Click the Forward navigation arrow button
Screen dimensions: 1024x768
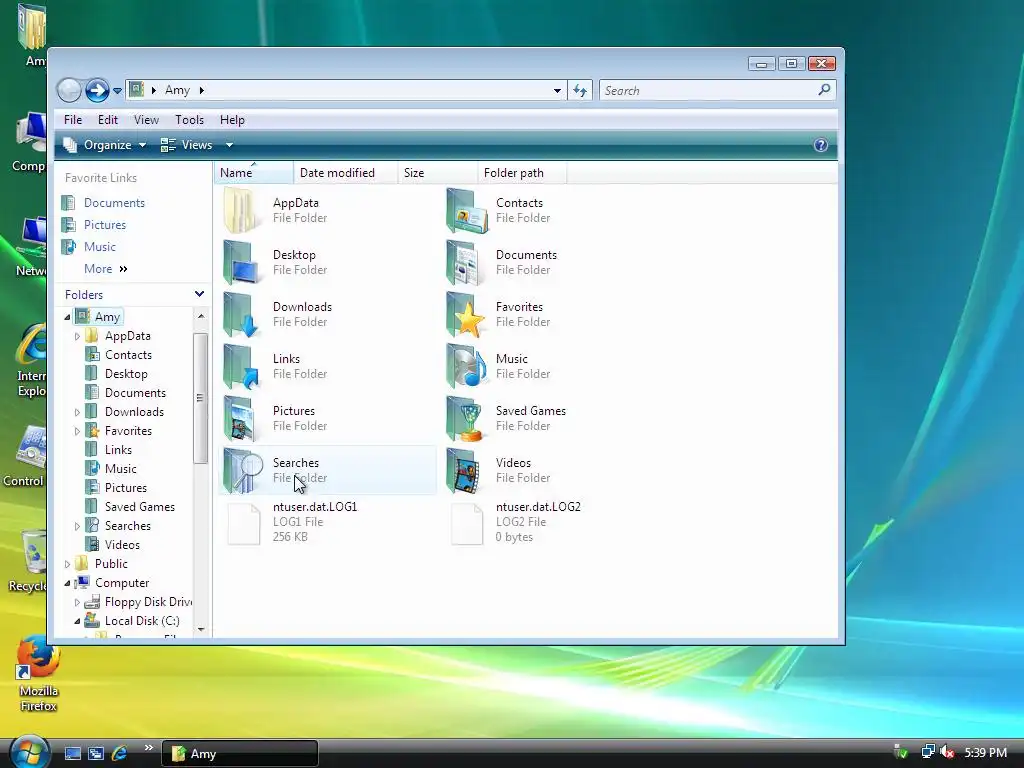pos(97,90)
